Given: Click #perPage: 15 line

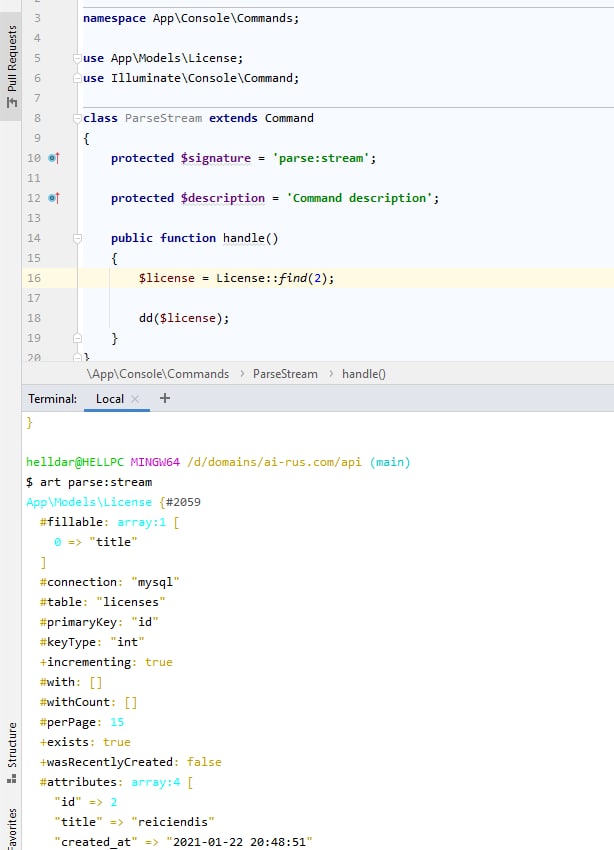Looking at the screenshot, I should pyautogui.click(x=82, y=722).
